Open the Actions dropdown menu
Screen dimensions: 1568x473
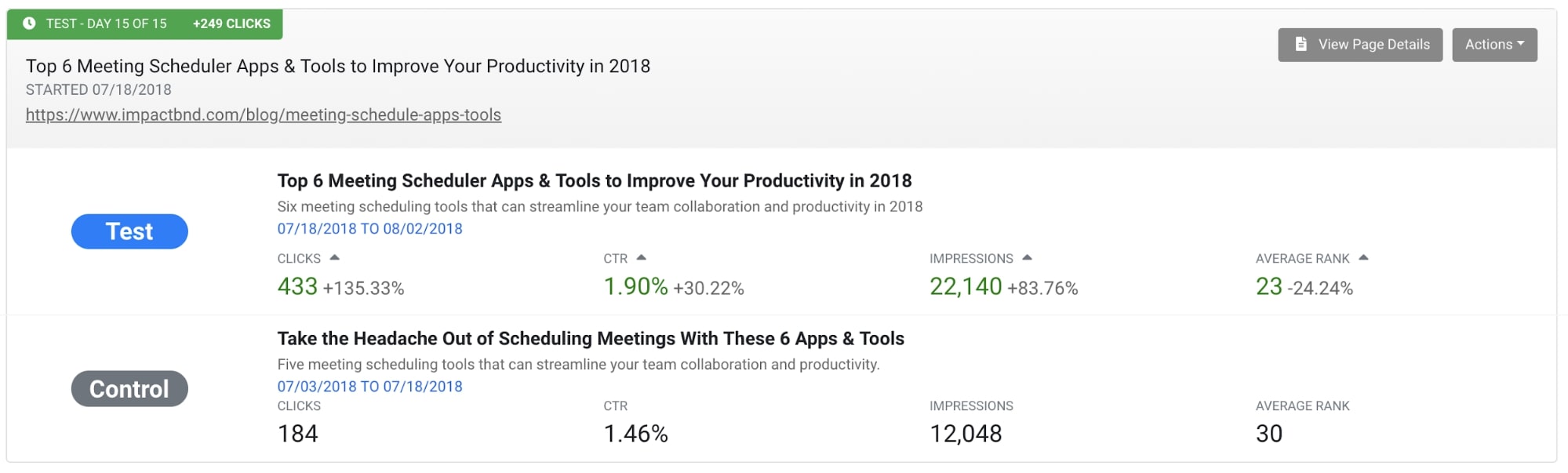pyautogui.click(x=1494, y=45)
